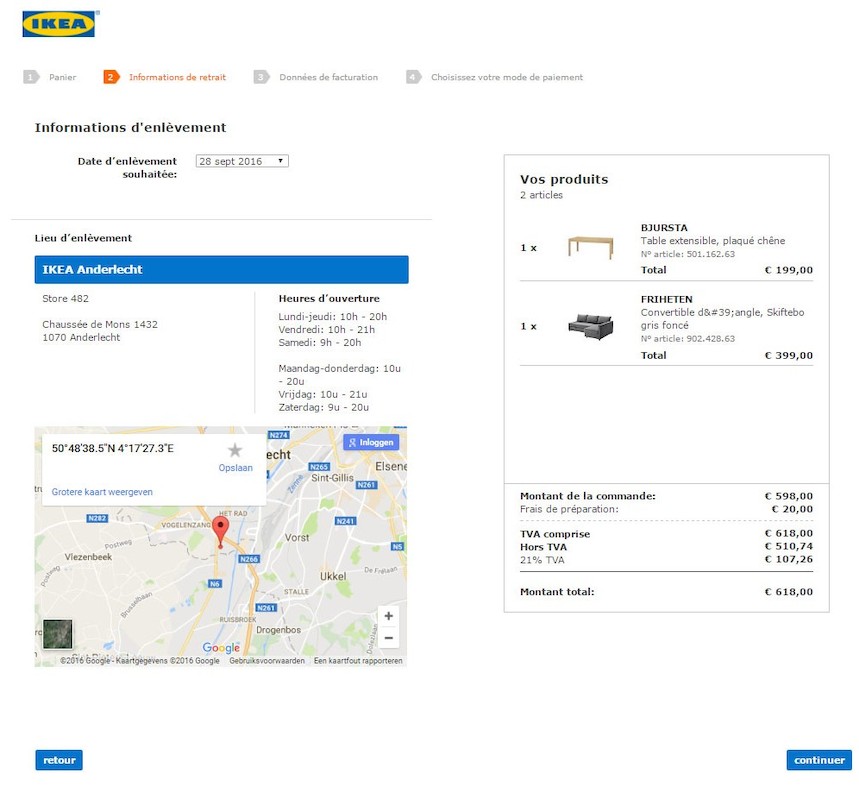Go to the Panier step
The height and width of the screenshot is (786, 859).
(62, 77)
